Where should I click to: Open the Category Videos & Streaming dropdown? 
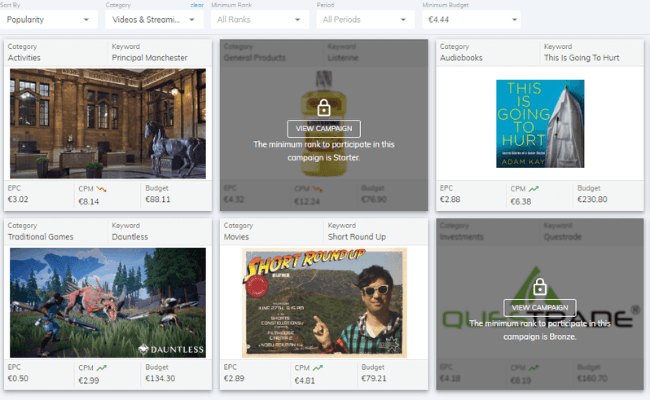[x=154, y=19]
